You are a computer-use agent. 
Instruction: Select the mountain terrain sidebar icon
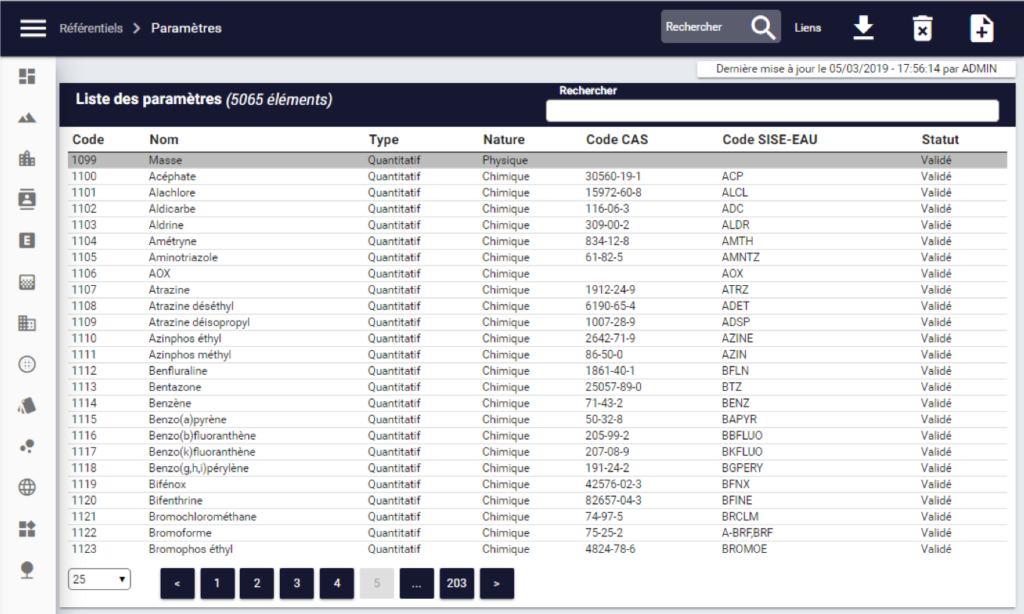(x=27, y=118)
